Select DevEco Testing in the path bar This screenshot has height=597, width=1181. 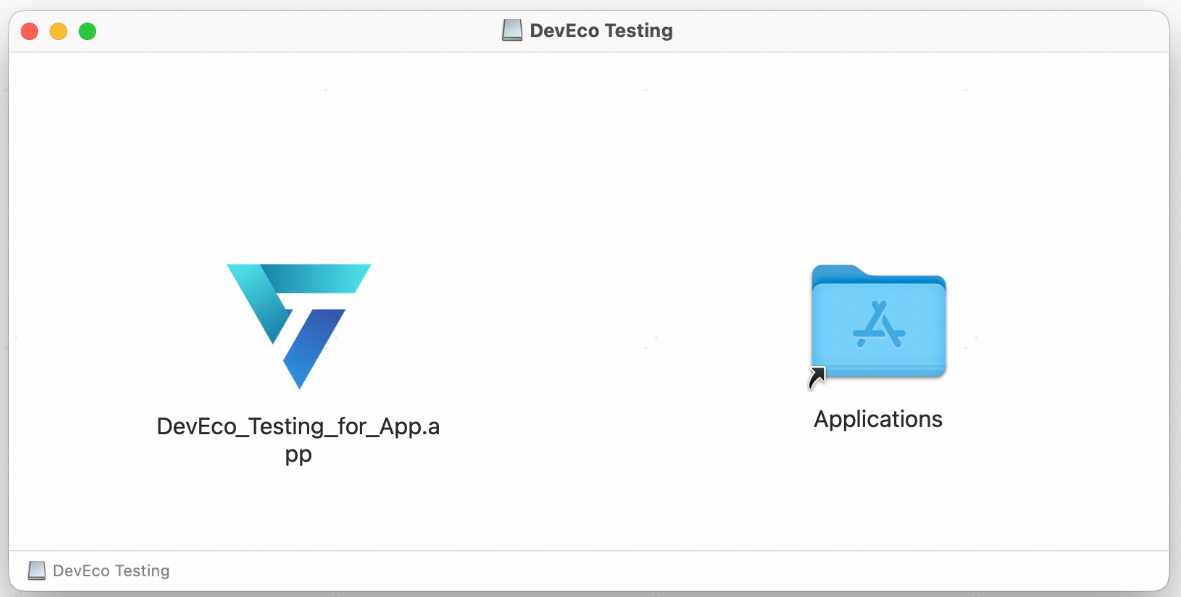point(111,571)
